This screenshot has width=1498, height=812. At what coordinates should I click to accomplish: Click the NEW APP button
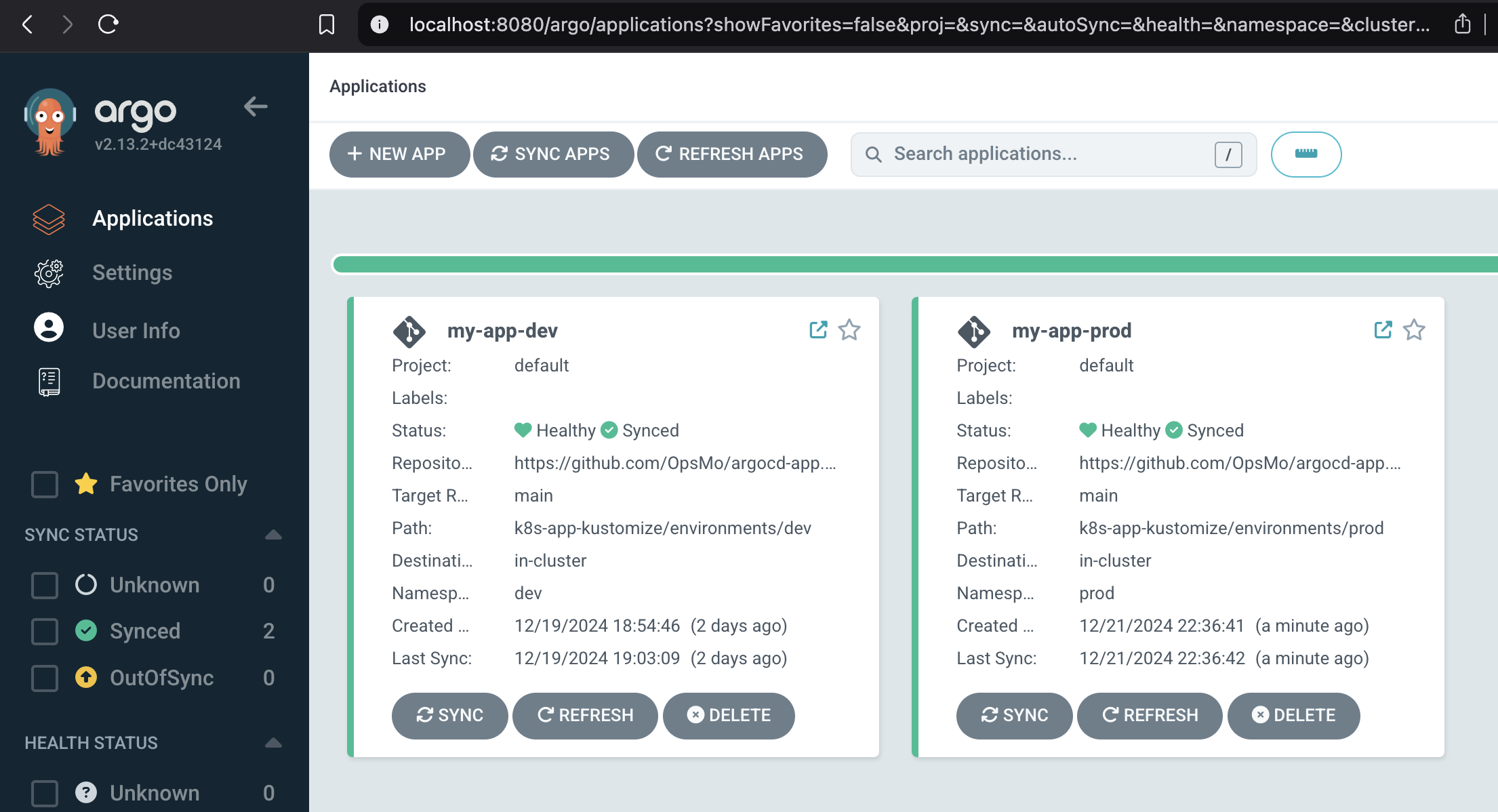[x=399, y=155]
